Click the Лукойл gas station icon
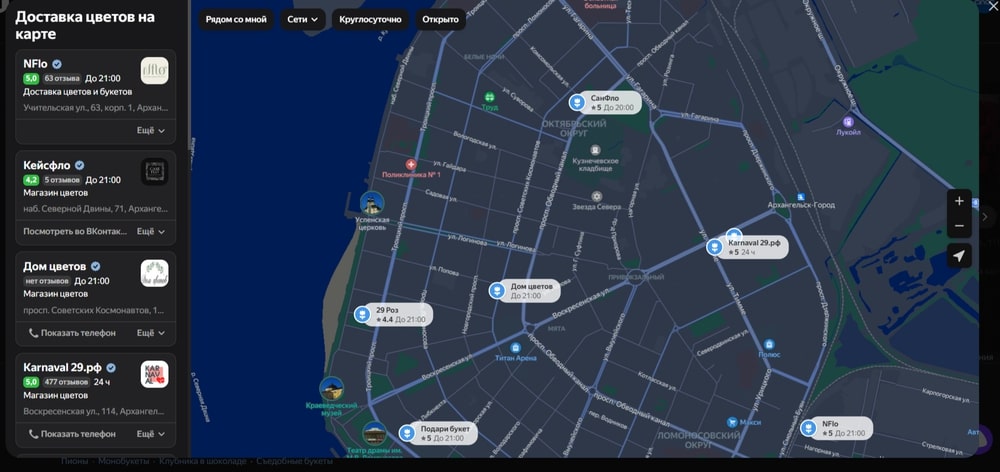 [848, 121]
